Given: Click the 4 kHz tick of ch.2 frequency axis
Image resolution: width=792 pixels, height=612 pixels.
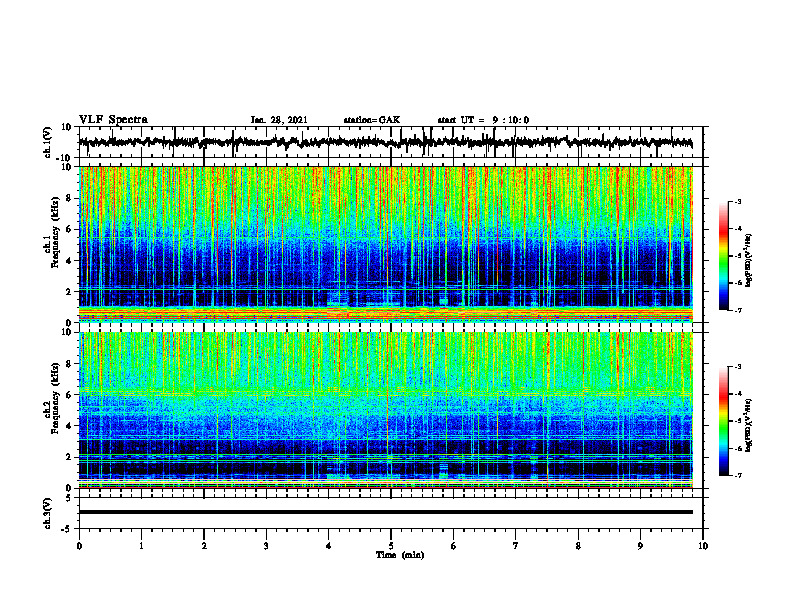Looking at the screenshot, I should pos(69,426).
